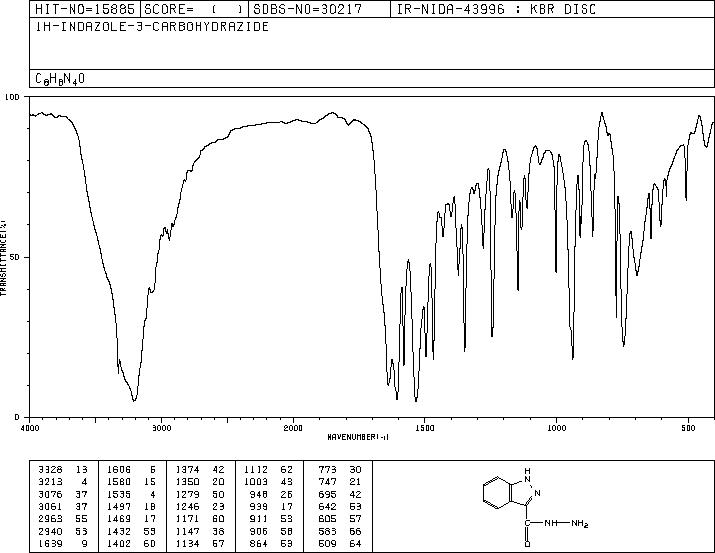Viewport: 715px width, 553px height.
Task: Click the 3000 wavenumber axis label
Action: (162, 428)
